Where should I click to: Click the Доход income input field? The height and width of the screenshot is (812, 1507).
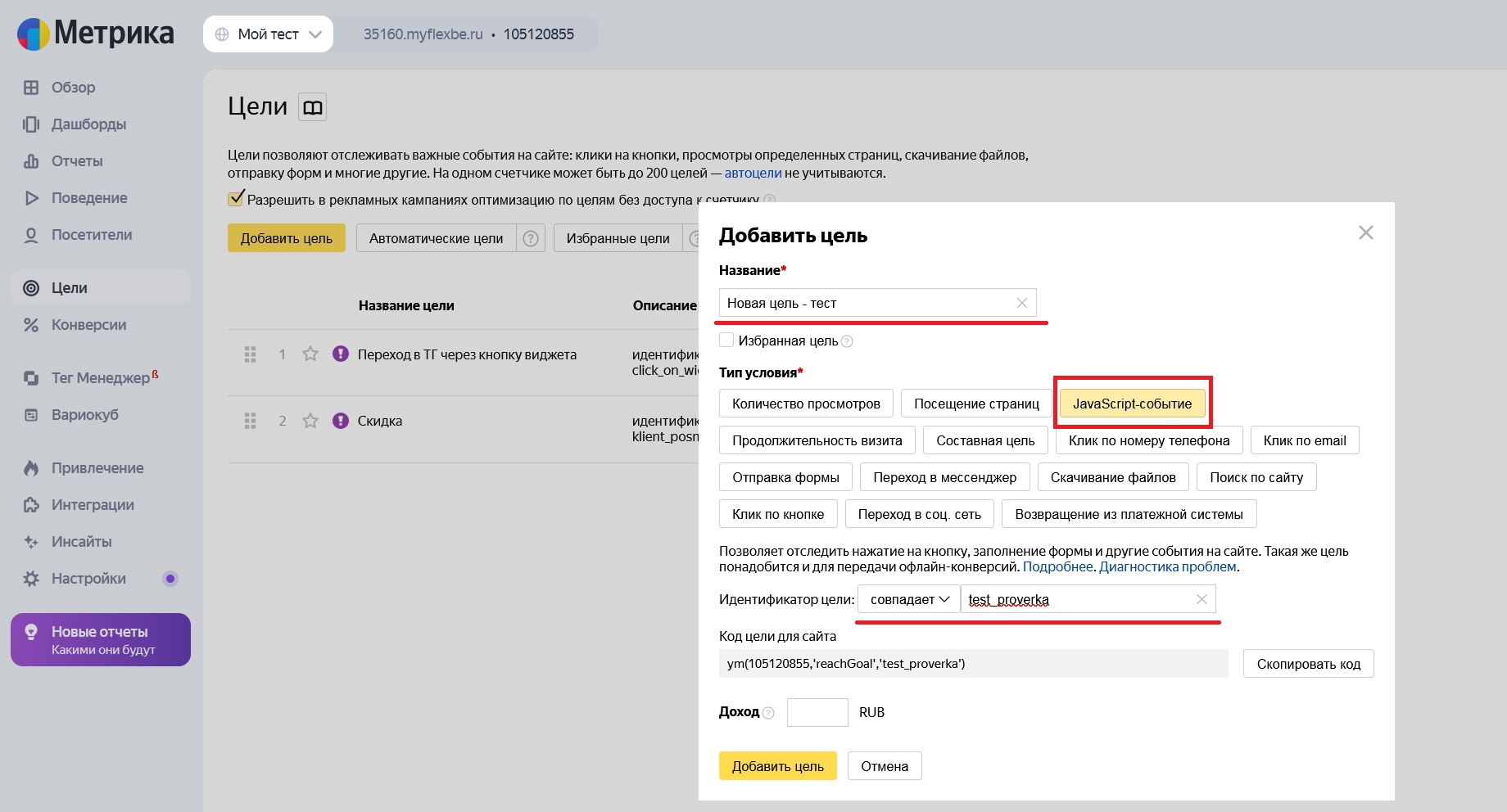coord(817,712)
